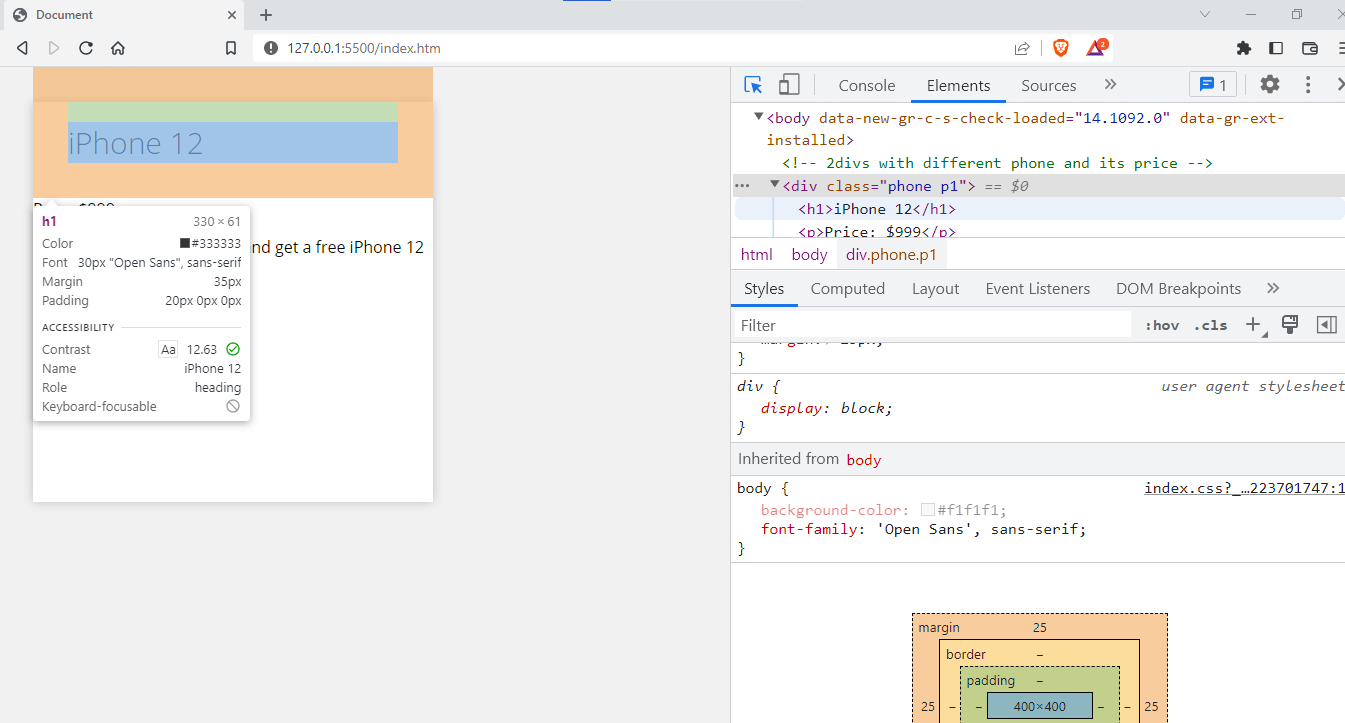Select the html comment node about phones
The image size is (1345, 723).
(997, 163)
